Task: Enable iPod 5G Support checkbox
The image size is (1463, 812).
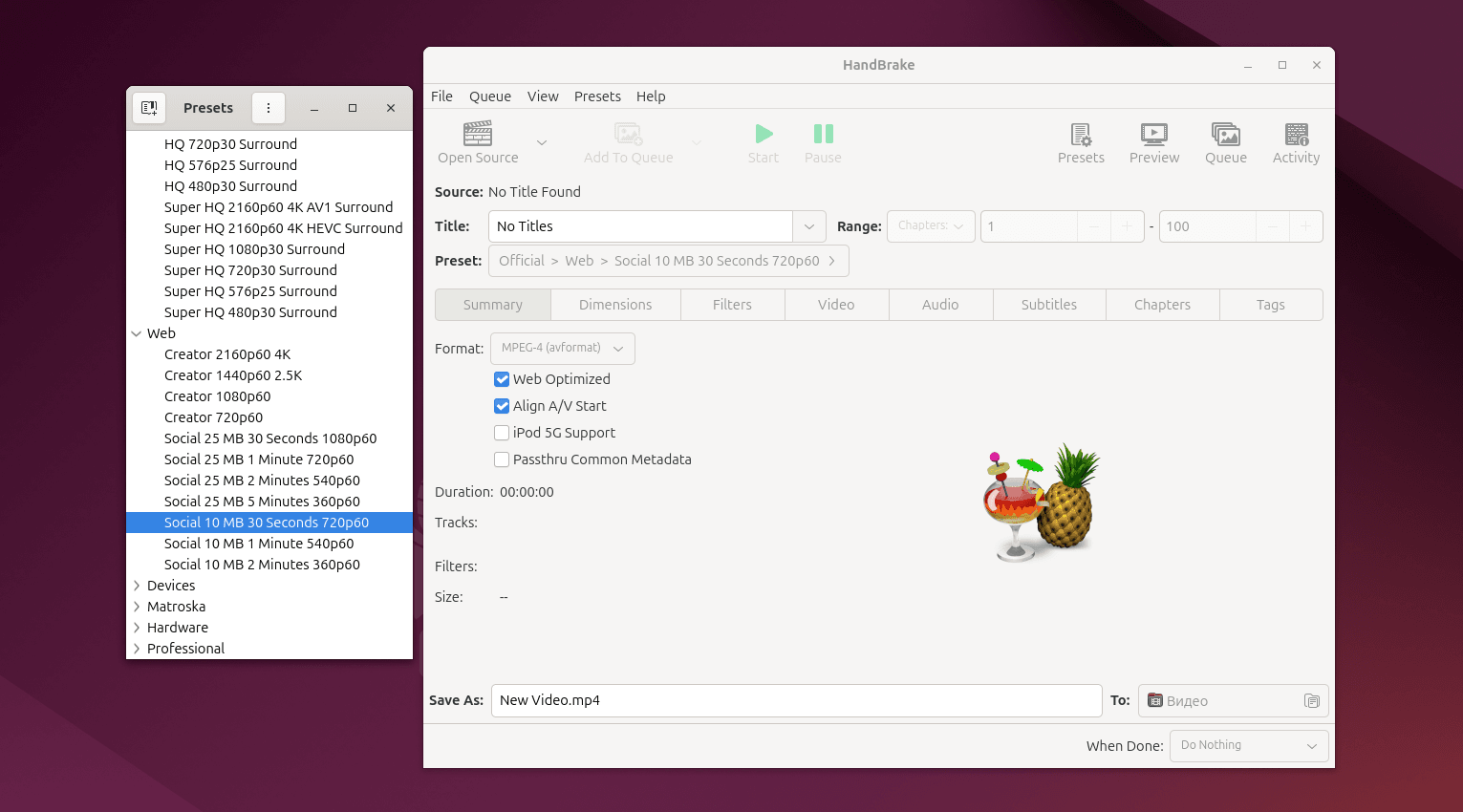Action: tap(502, 433)
